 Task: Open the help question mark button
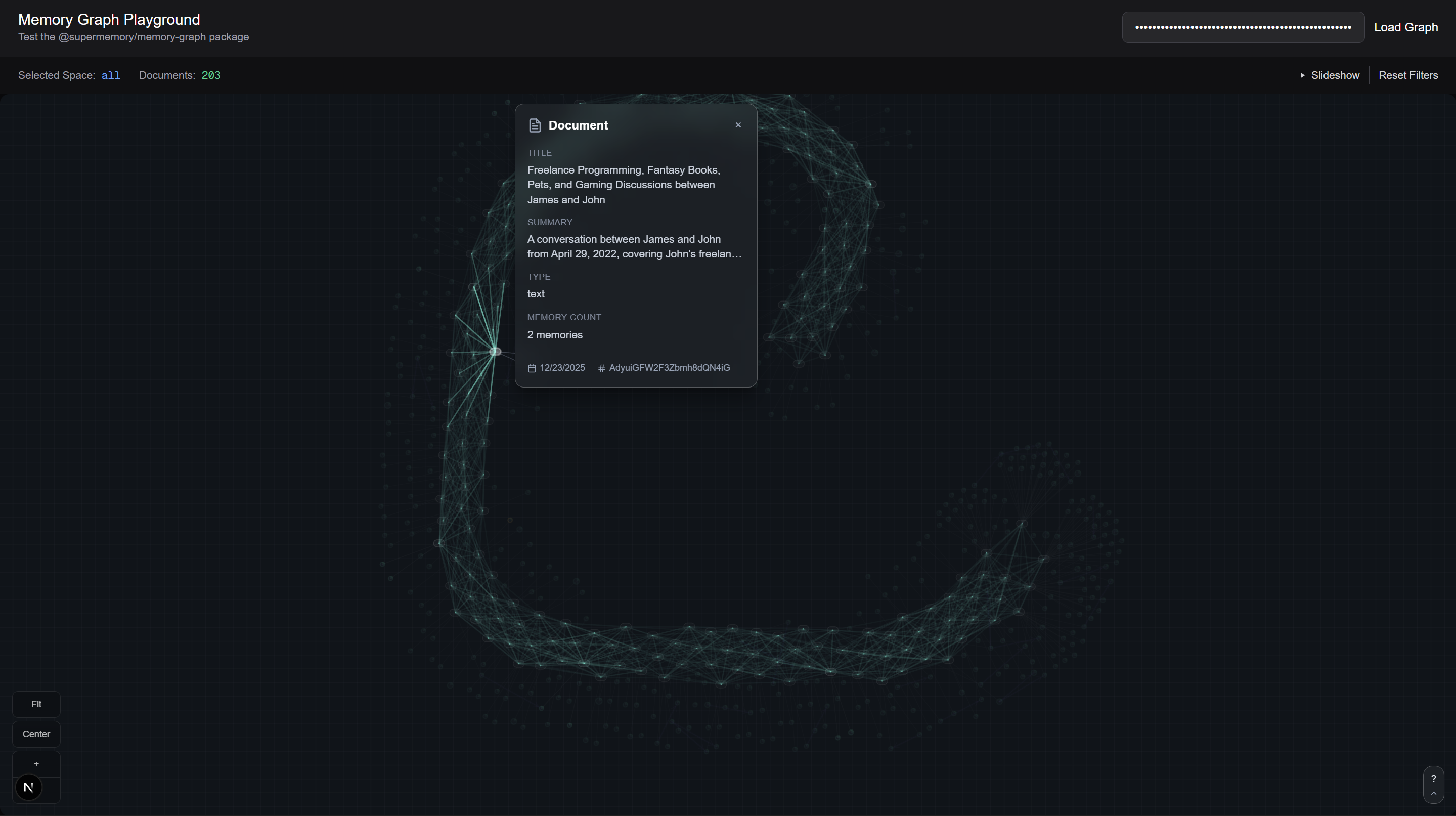(x=1433, y=778)
